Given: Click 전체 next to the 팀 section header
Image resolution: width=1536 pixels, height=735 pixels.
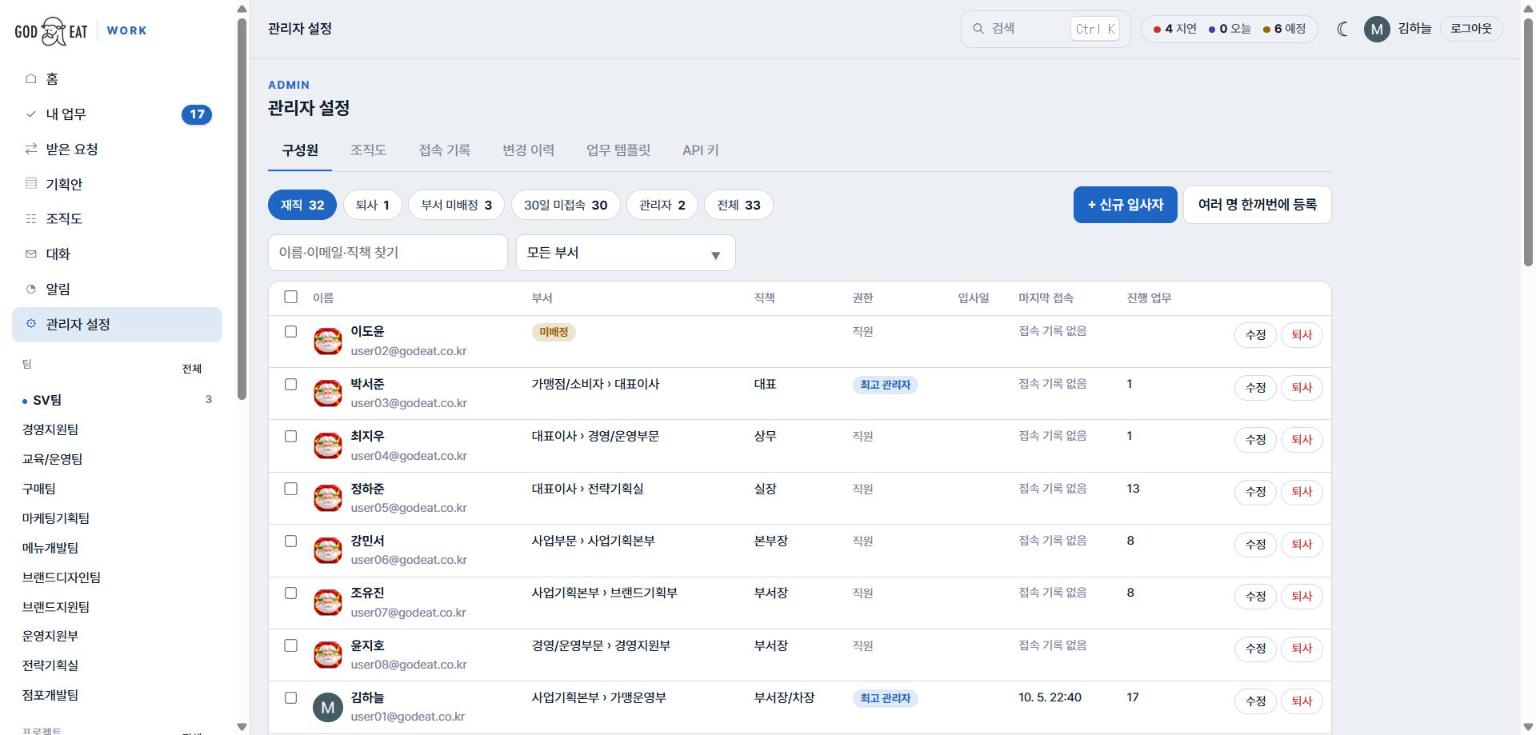Looking at the screenshot, I should (192, 369).
